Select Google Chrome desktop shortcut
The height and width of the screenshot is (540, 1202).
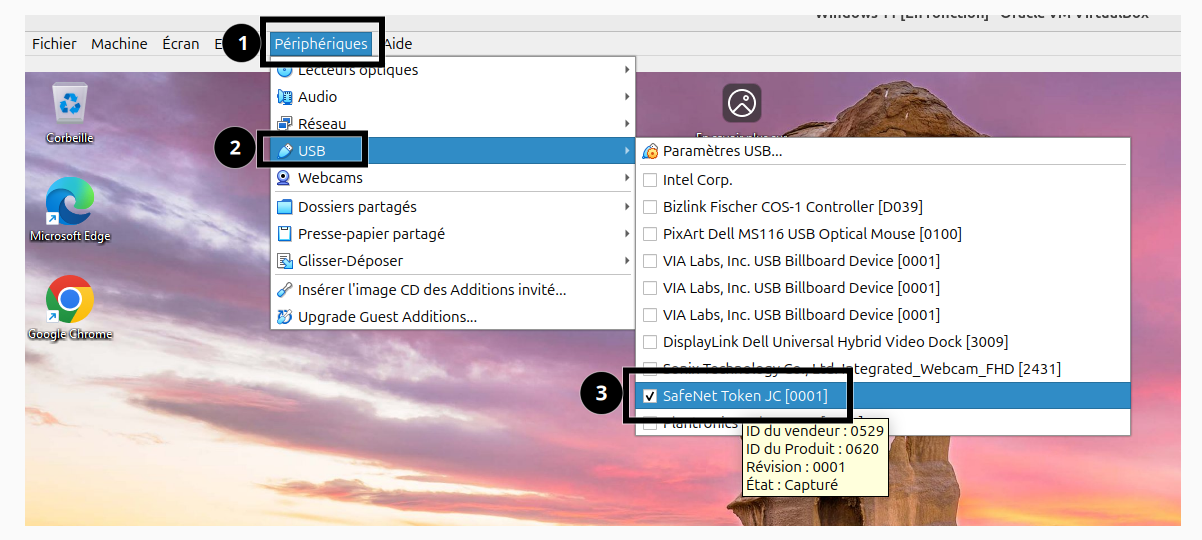pyautogui.click(x=70, y=308)
